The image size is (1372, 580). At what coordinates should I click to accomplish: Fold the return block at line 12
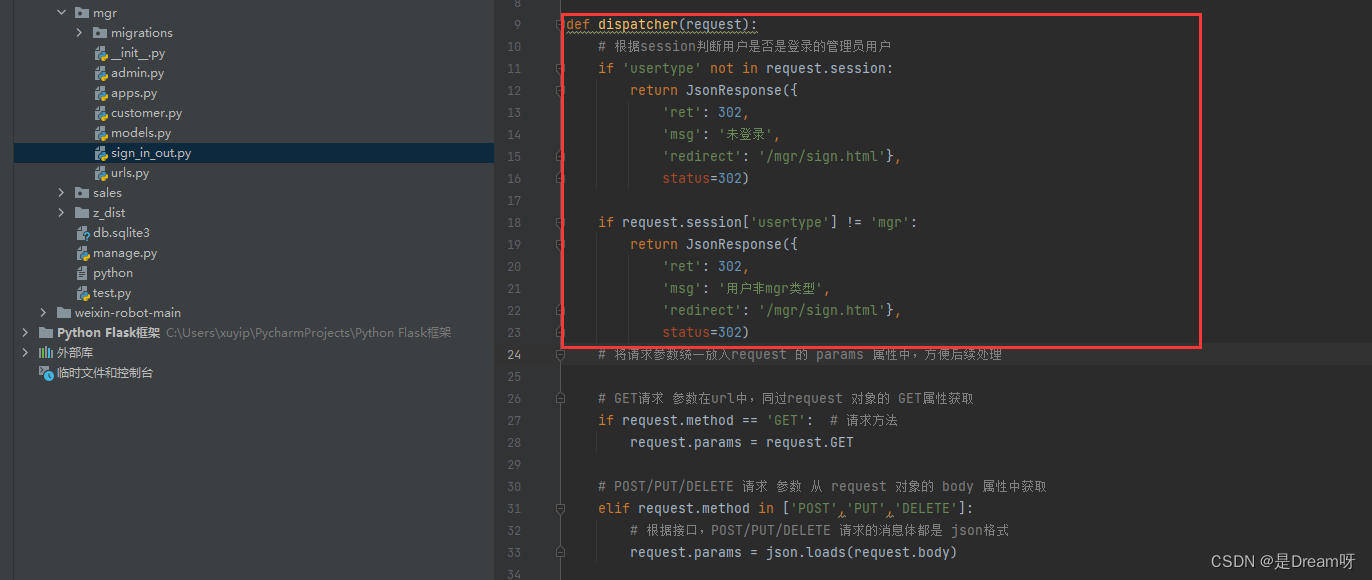point(560,91)
